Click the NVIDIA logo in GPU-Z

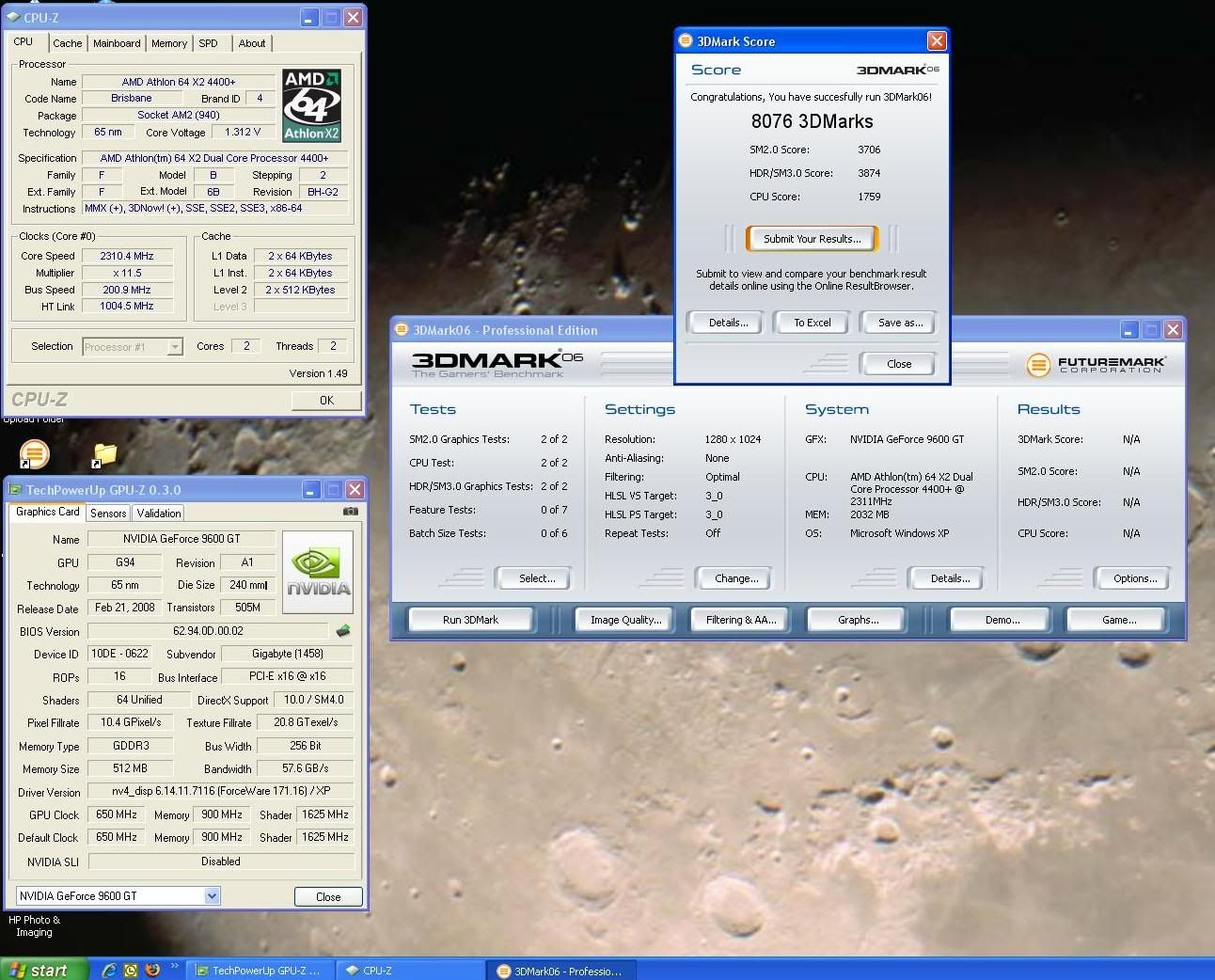point(318,572)
